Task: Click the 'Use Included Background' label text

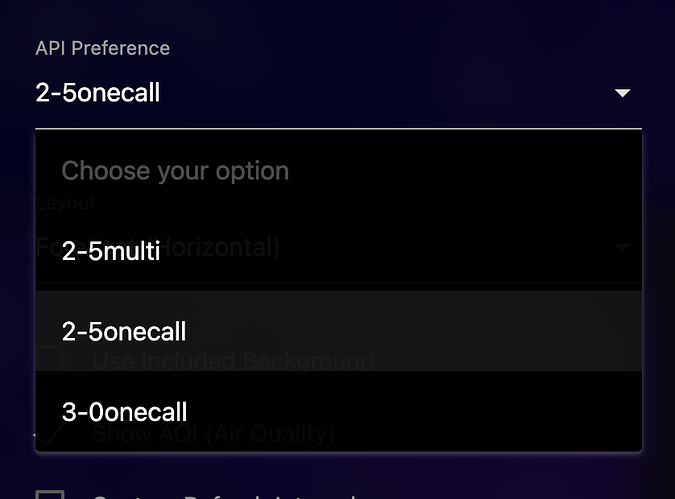Action: point(232,360)
